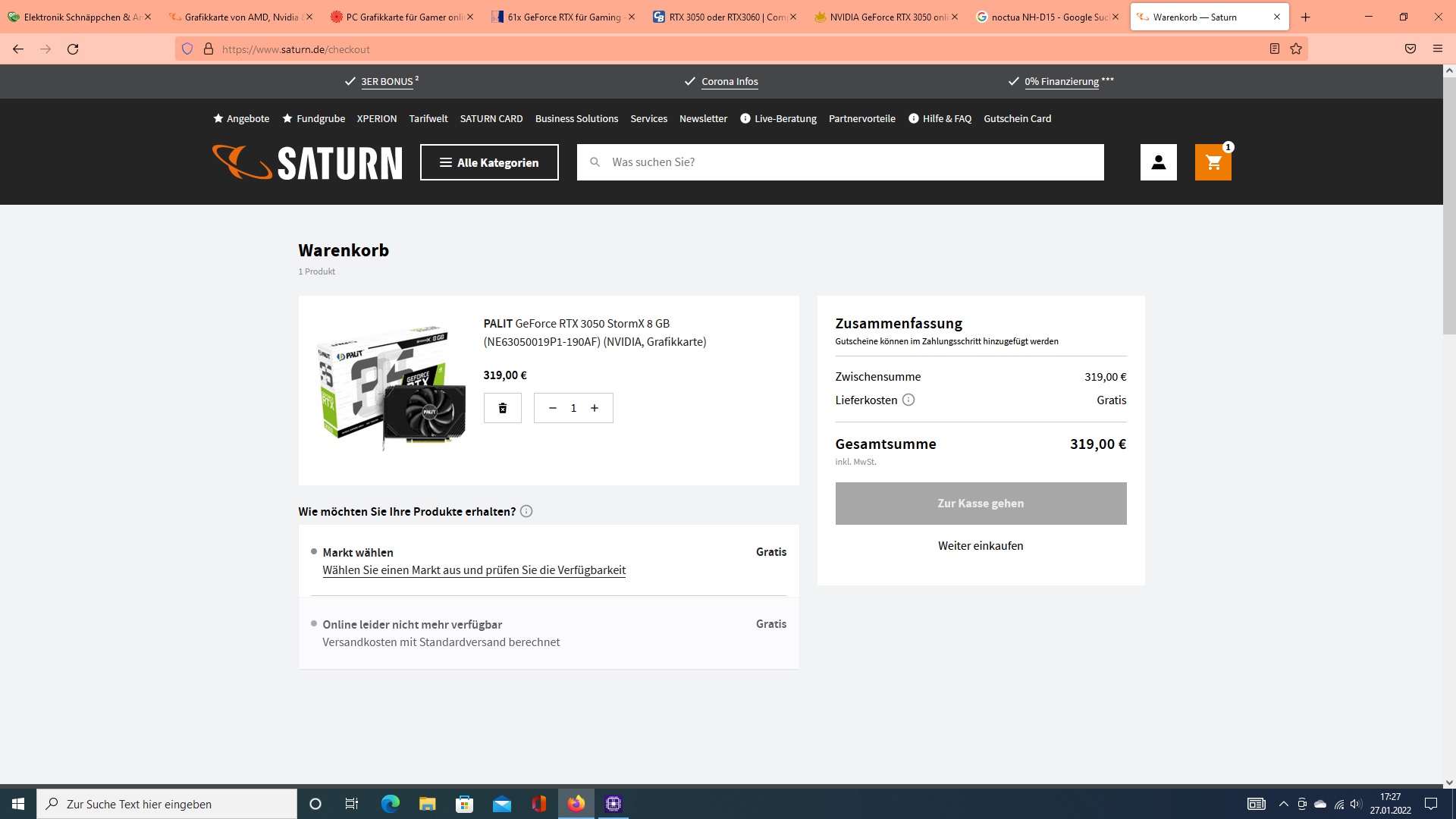This screenshot has height=819, width=1456.
Task: Bookmark page with star icon
Action: tap(1296, 49)
